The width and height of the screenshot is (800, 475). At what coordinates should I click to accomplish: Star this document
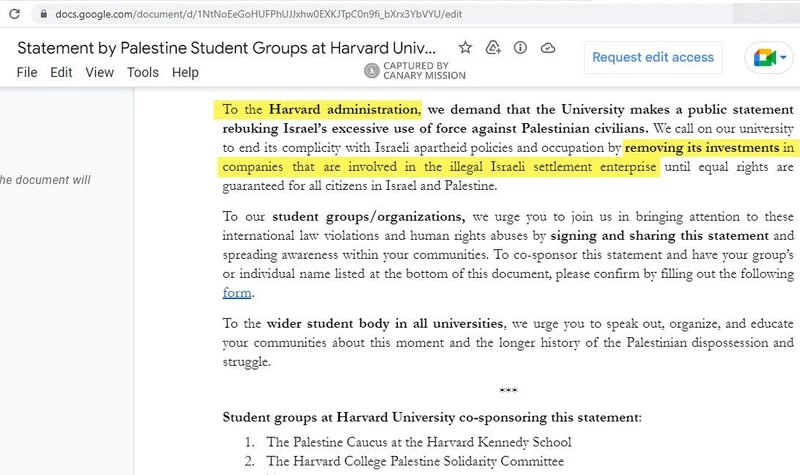(465, 48)
